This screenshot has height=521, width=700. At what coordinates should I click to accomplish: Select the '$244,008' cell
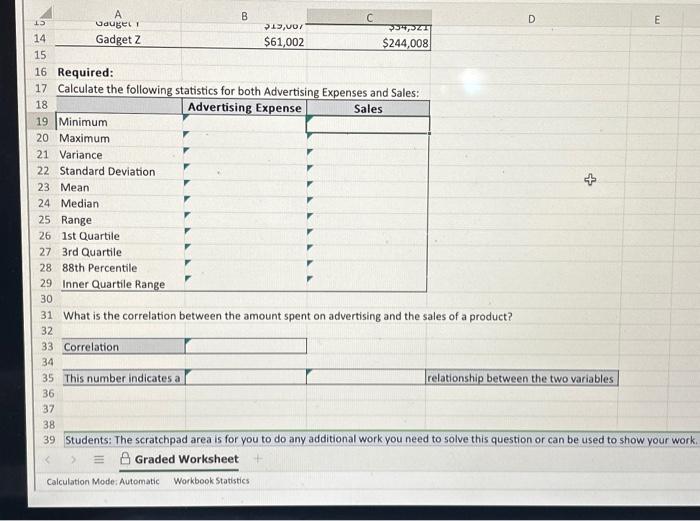click(369, 42)
